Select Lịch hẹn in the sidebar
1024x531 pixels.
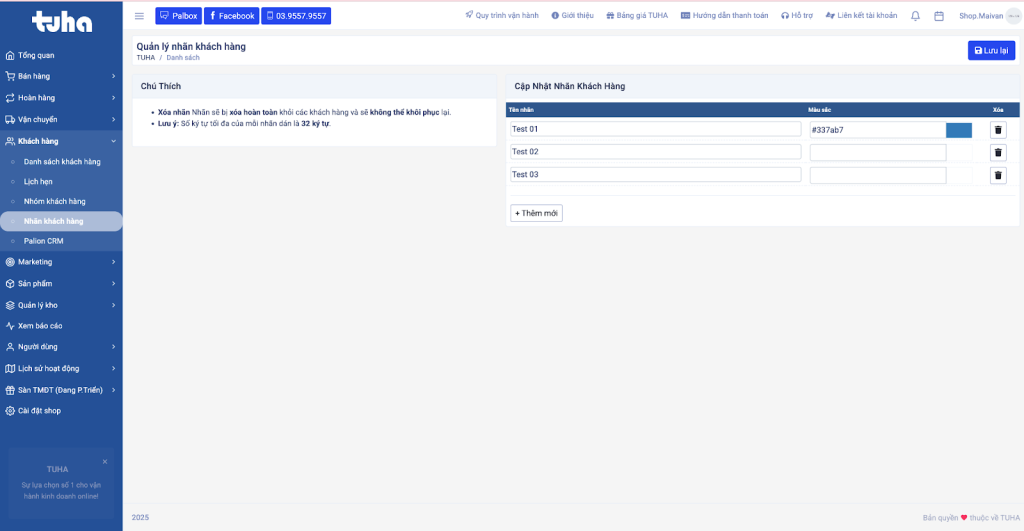38,181
